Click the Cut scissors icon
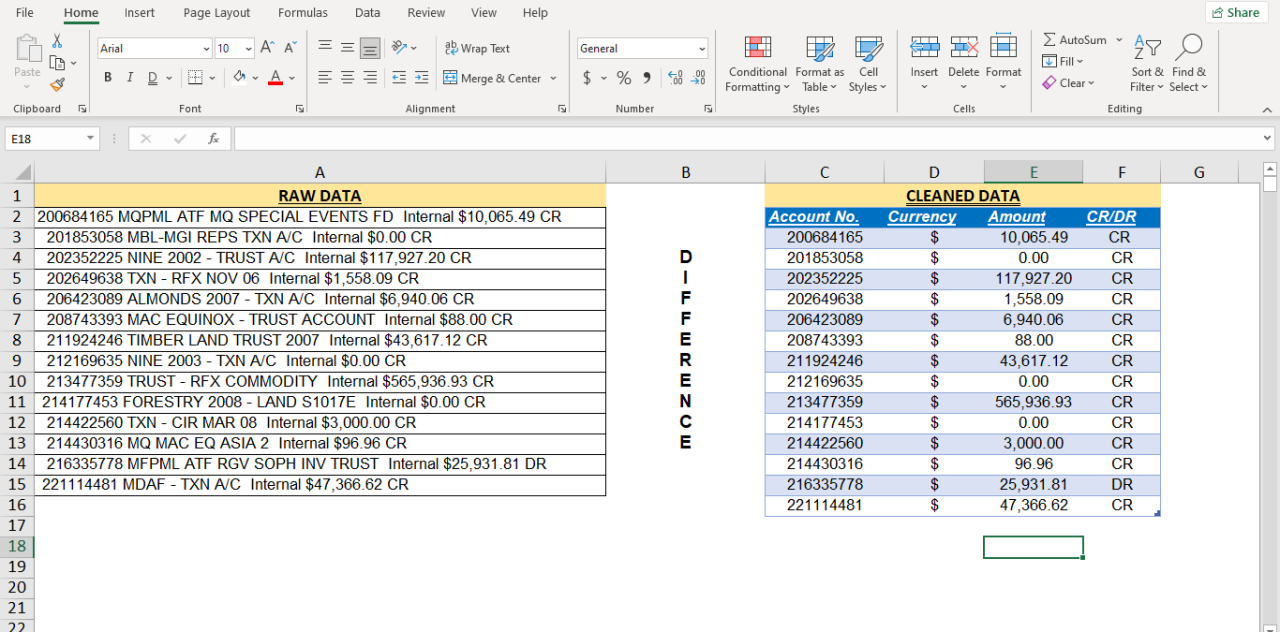Image resolution: width=1280 pixels, height=632 pixels. [x=57, y=41]
